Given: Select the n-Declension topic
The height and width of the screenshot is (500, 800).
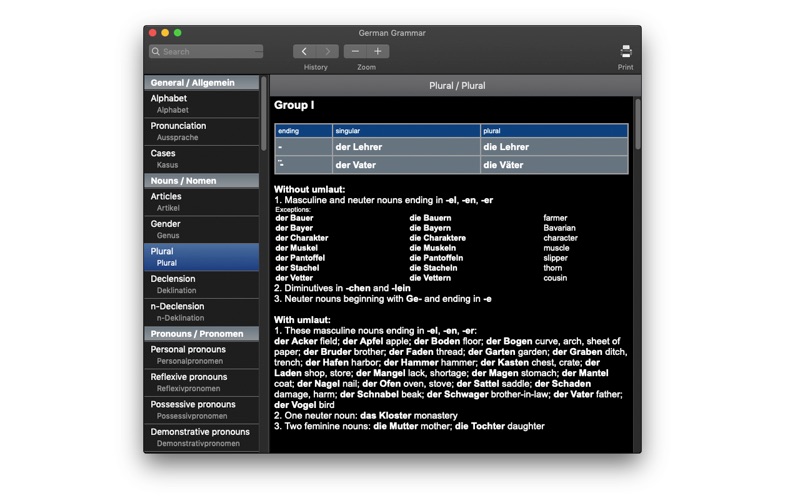Looking at the screenshot, I should coord(202,312).
